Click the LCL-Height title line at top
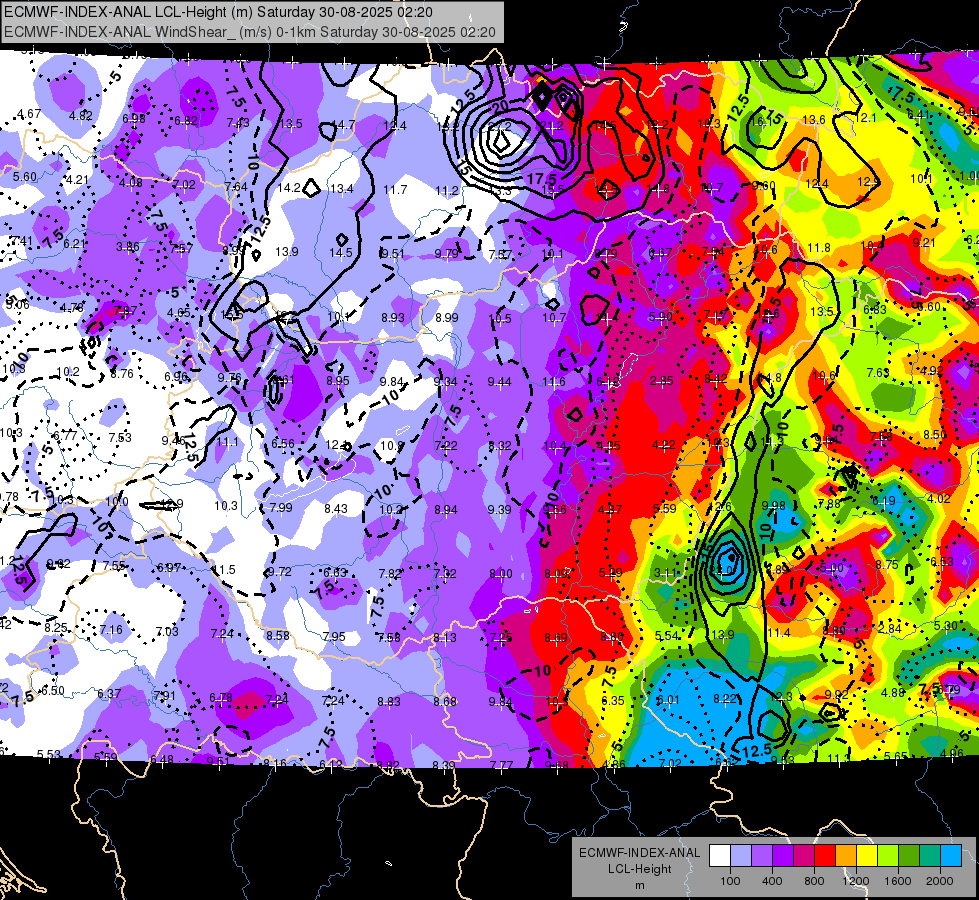The height and width of the screenshot is (900, 979). point(219,12)
